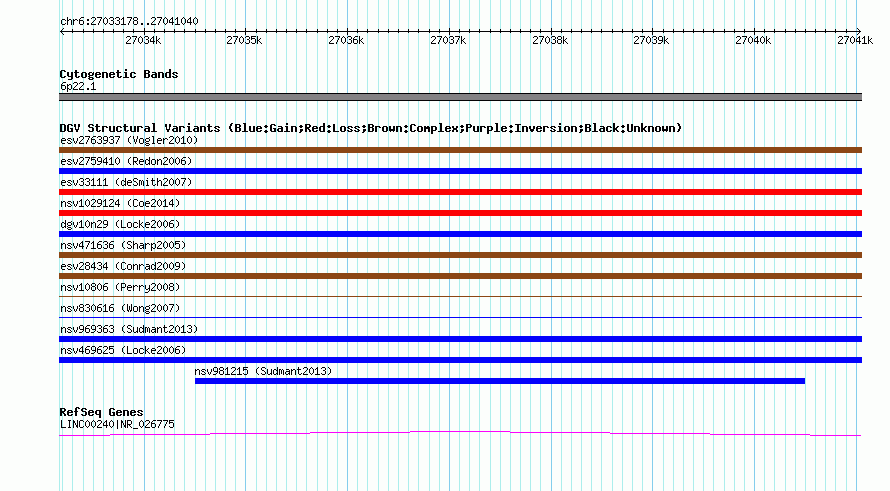Viewport: 890px width, 491px height.
Task: Click the 27034k ruler mark
Action: 143,40
